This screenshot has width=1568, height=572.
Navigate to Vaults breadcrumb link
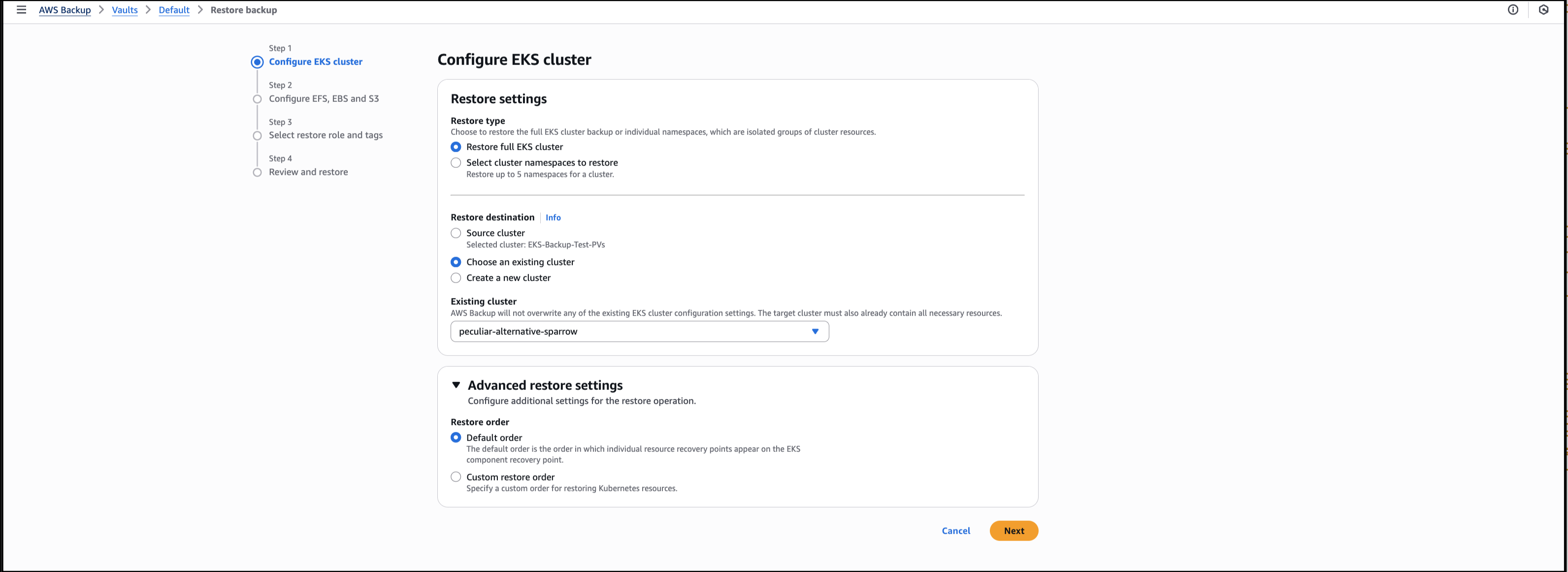pyautogui.click(x=125, y=10)
